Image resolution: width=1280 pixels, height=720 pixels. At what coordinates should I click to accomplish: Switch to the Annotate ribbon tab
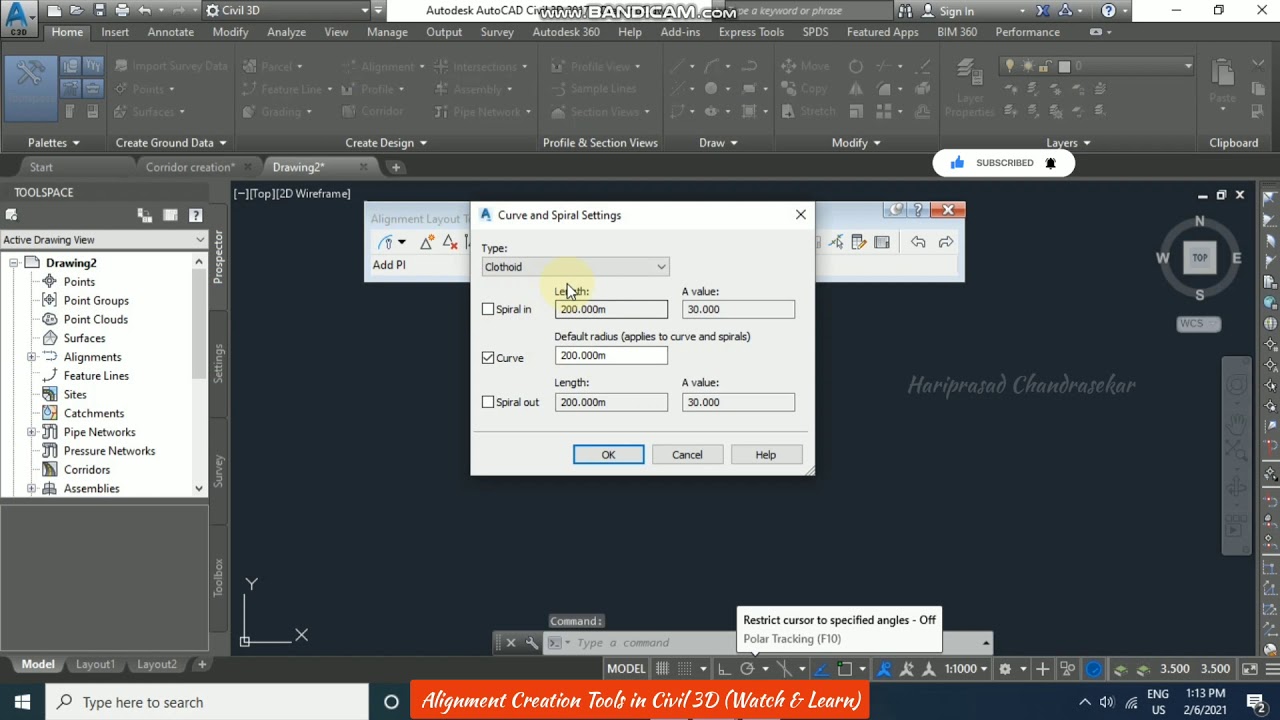(x=171, y=32)
